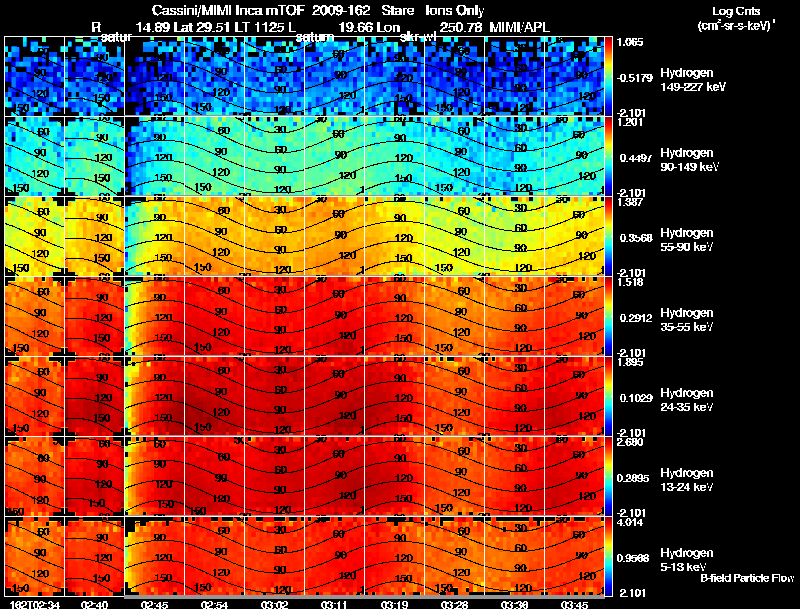Click the 2.680 color scale maximum
Image resolution: width=800 pixels, height=609 pixels.
click(630, 443)
